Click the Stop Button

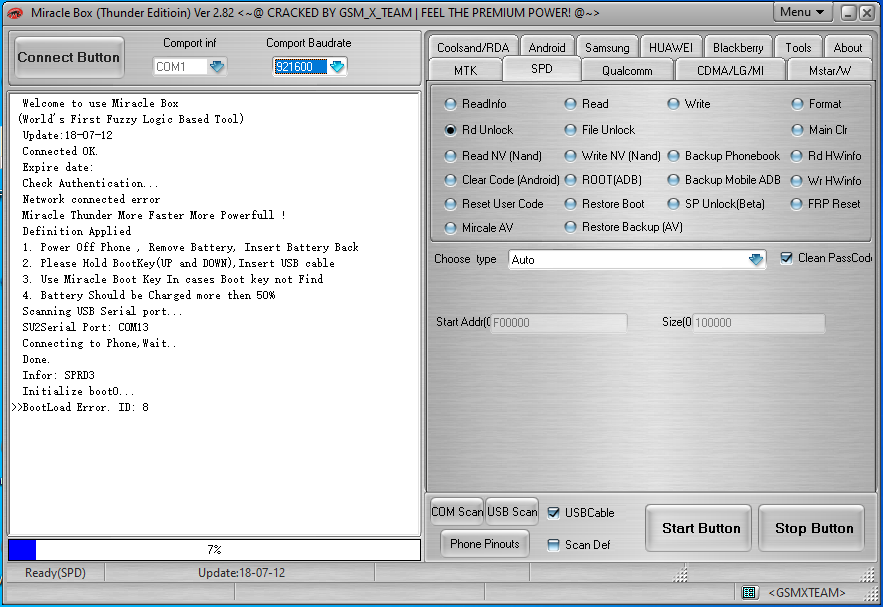point(813,528)
